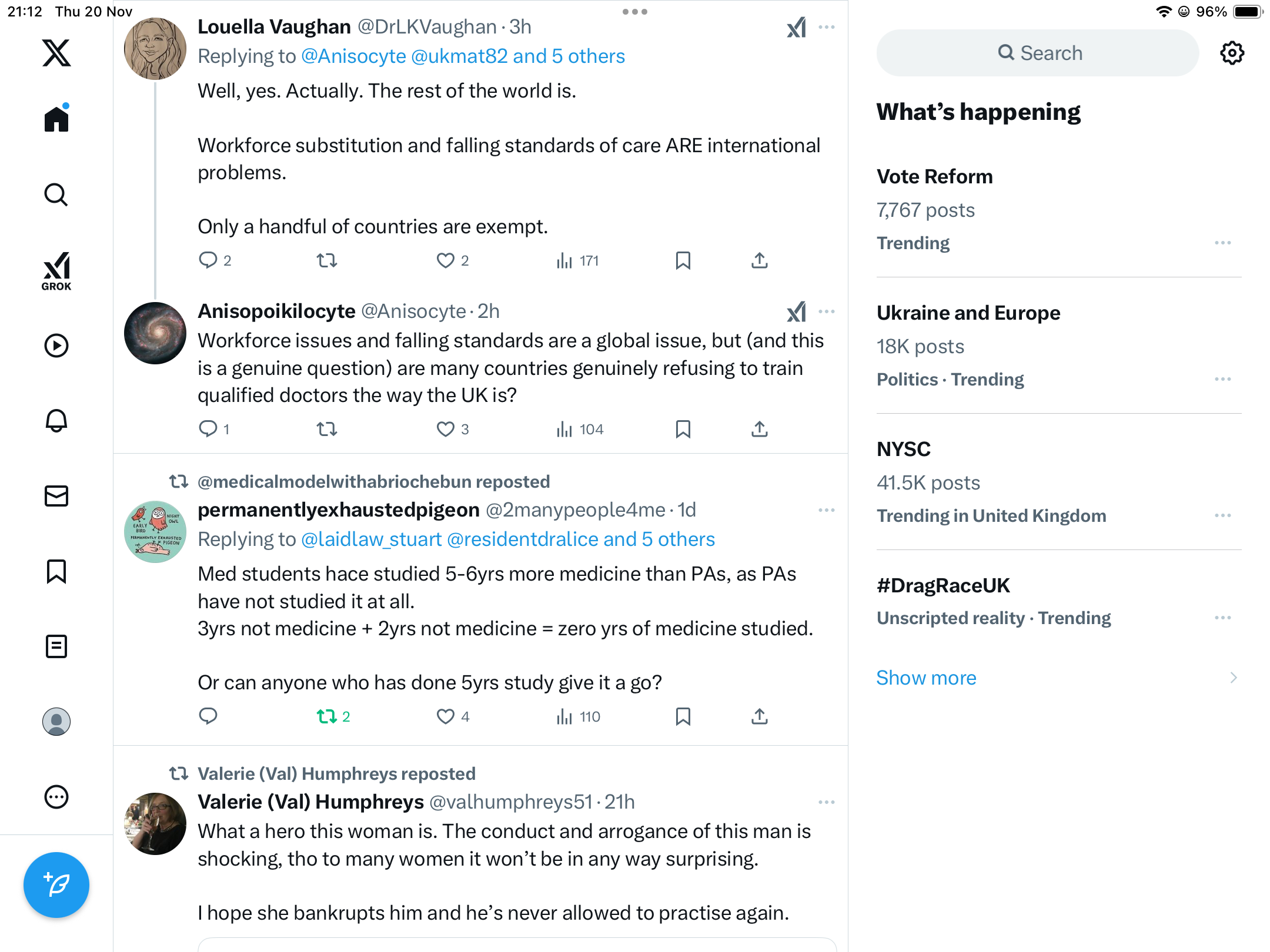Open more options for Vote Reform trend
This screenshot has width=1270, height=952.
click(1222, 243)
